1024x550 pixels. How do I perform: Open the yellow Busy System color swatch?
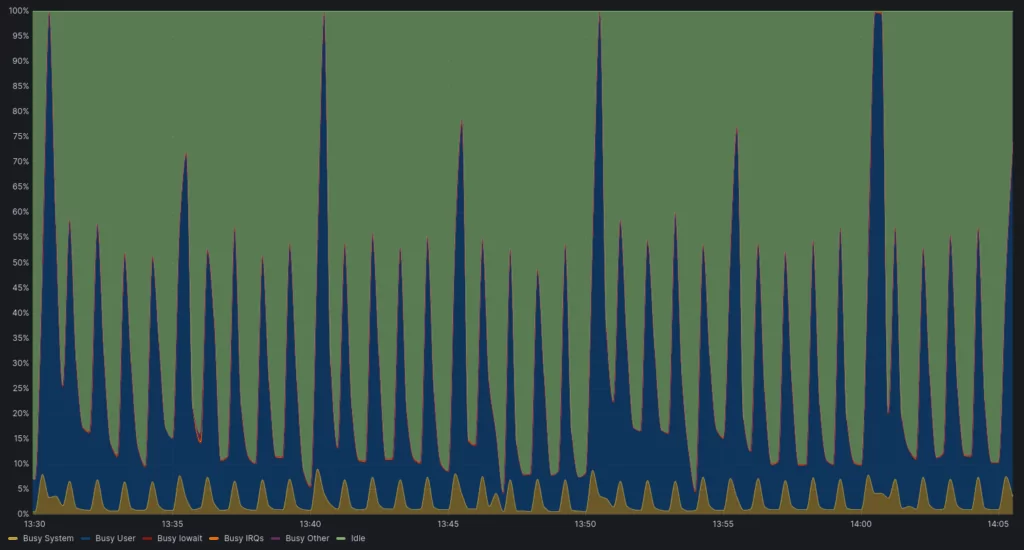tap(12, 538)
